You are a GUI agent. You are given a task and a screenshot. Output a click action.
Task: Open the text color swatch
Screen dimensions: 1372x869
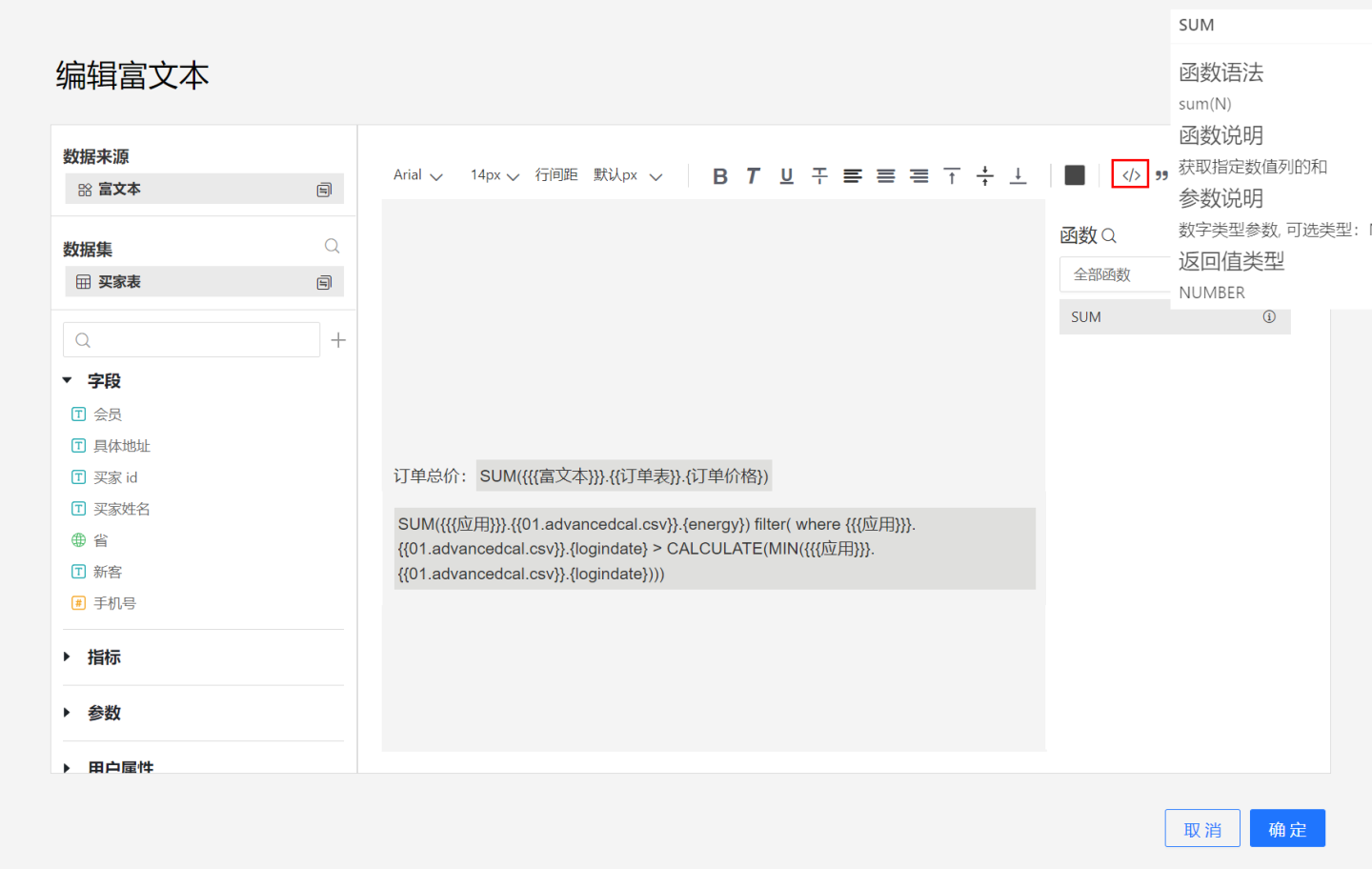(x=1075, y=175)
